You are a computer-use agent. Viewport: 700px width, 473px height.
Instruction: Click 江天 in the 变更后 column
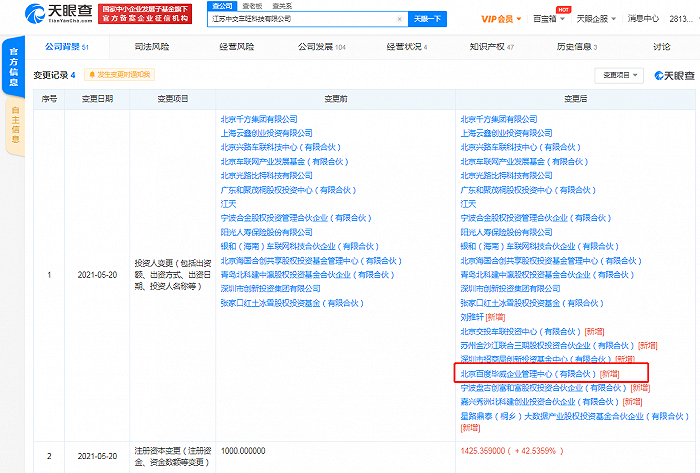468,204
